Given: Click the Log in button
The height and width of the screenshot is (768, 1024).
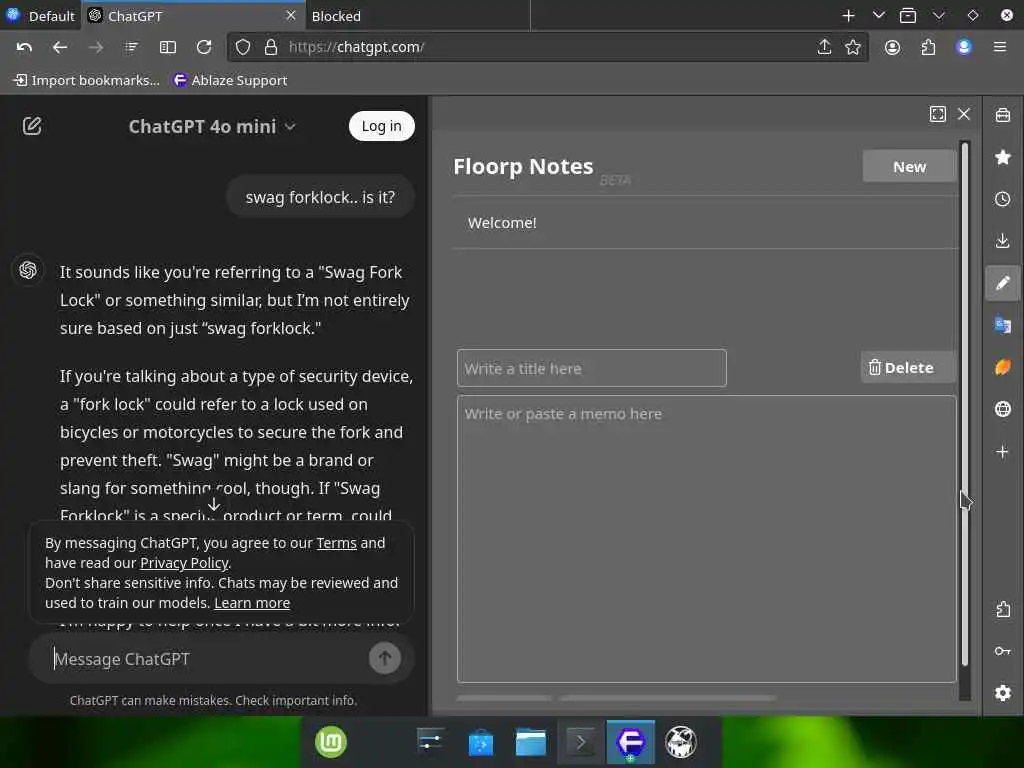Looking at the screenshot, I should tap(381, 126).
